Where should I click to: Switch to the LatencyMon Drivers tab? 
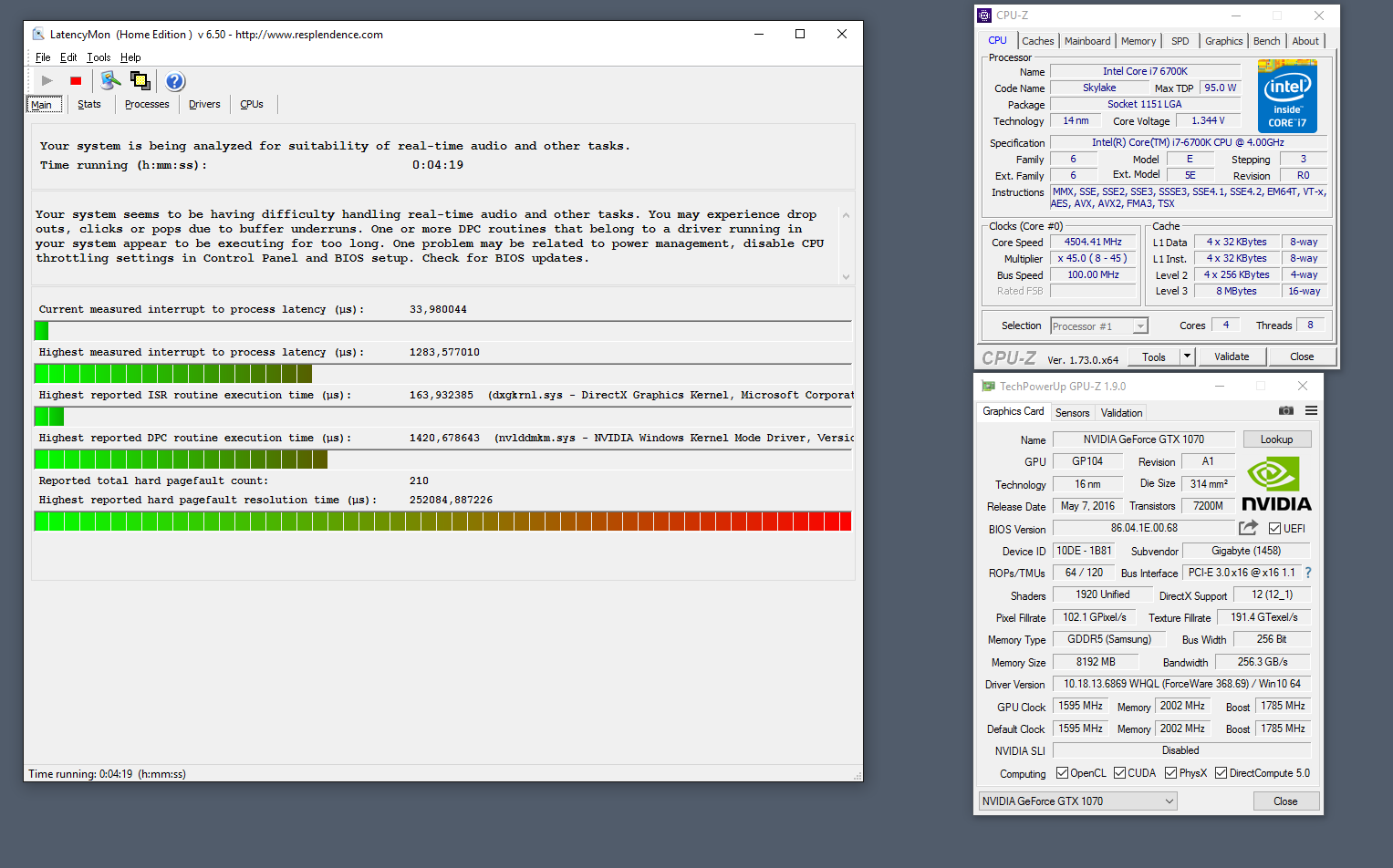point(204,104)
